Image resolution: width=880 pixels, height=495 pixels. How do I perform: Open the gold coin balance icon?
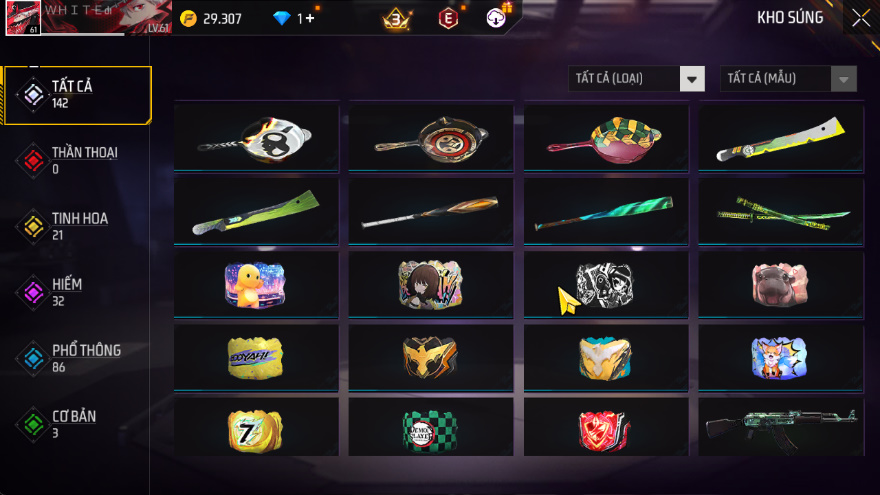(x=189, y=19)
